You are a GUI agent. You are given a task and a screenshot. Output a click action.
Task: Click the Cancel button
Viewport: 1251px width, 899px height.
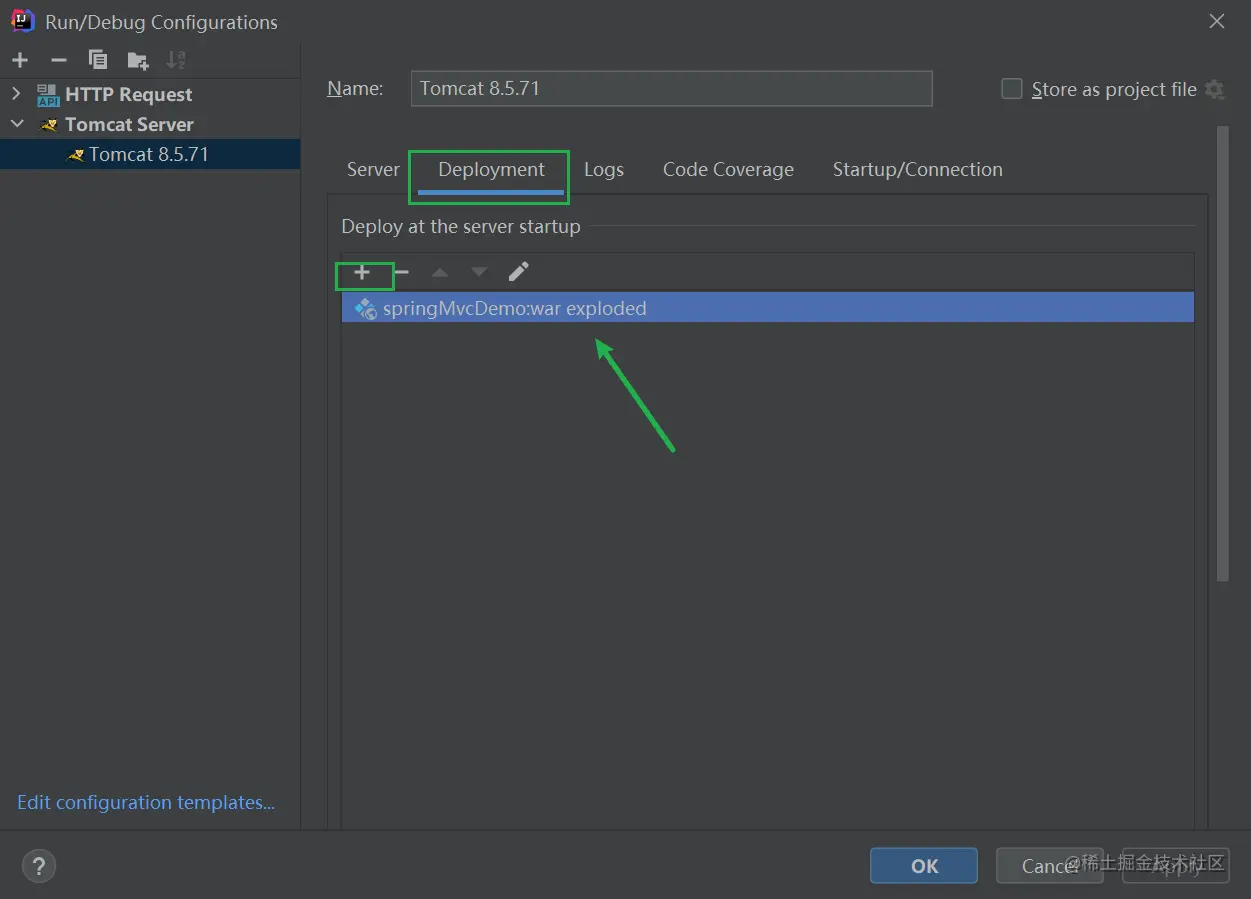point(1050,866)
